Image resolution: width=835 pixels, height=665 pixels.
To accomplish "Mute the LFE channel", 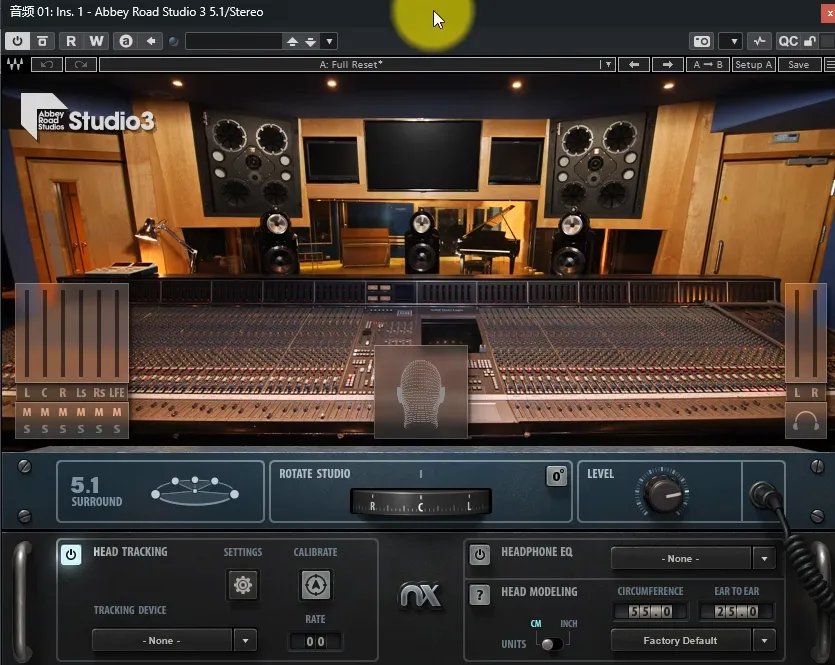I will click(x=117, y=412).
